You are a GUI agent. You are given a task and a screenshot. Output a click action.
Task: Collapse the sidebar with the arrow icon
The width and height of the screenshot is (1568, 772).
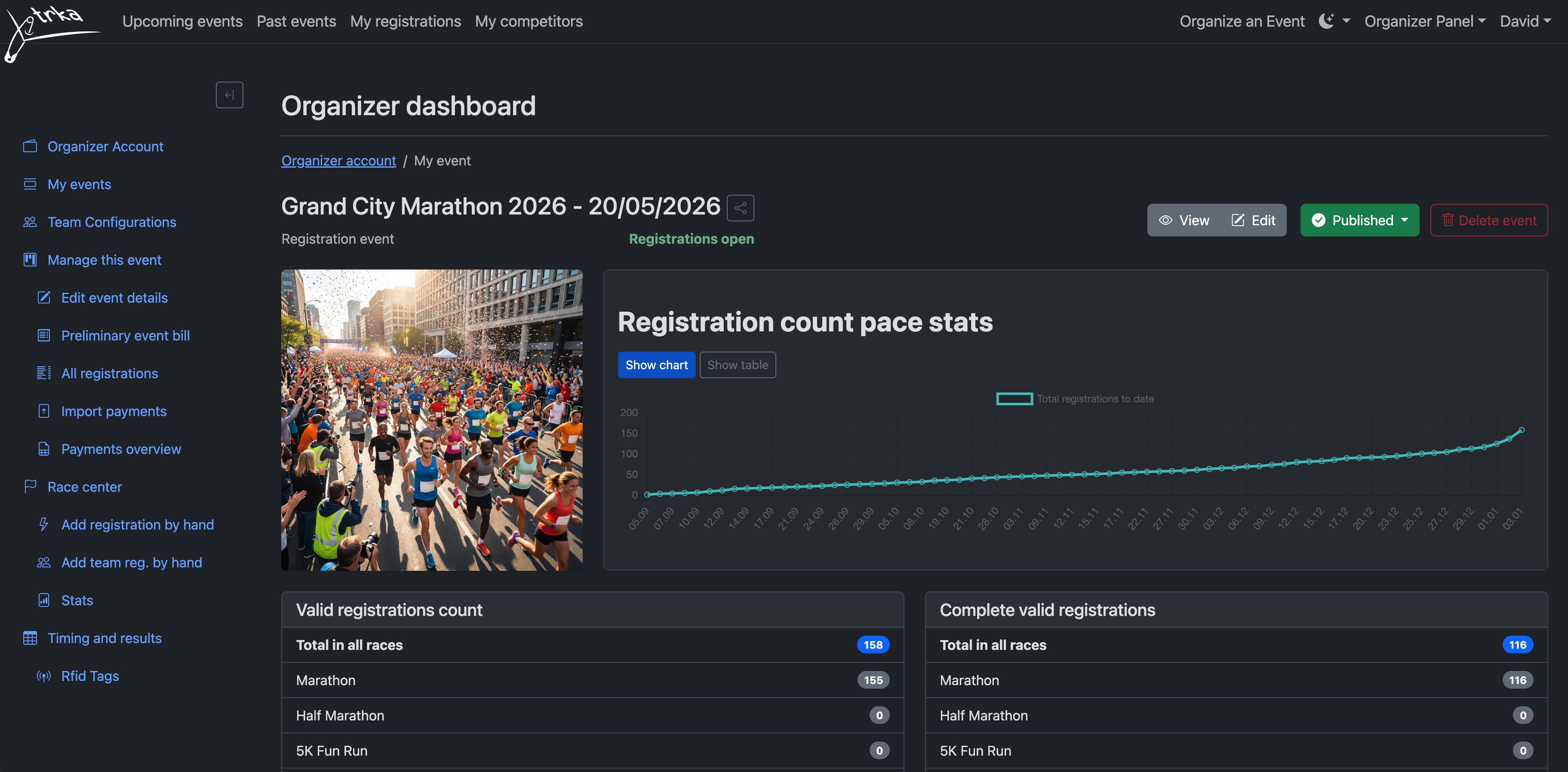(x=230, y=95)
